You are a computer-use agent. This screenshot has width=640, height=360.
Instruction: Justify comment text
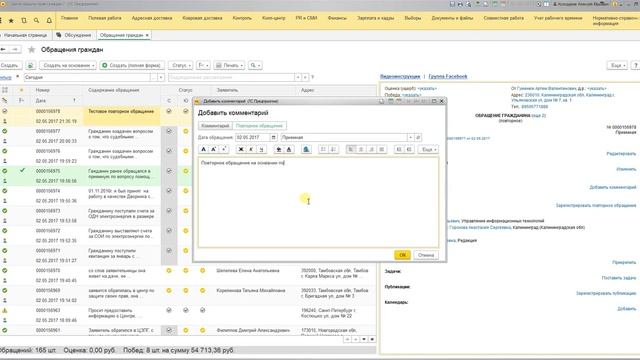[381, 149]
